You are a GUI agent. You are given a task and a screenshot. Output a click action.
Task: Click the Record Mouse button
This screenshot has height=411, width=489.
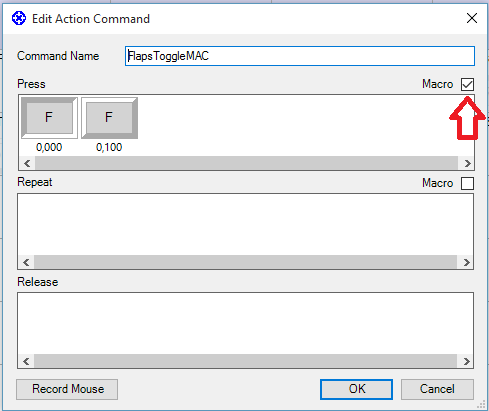tap(67, 389)
